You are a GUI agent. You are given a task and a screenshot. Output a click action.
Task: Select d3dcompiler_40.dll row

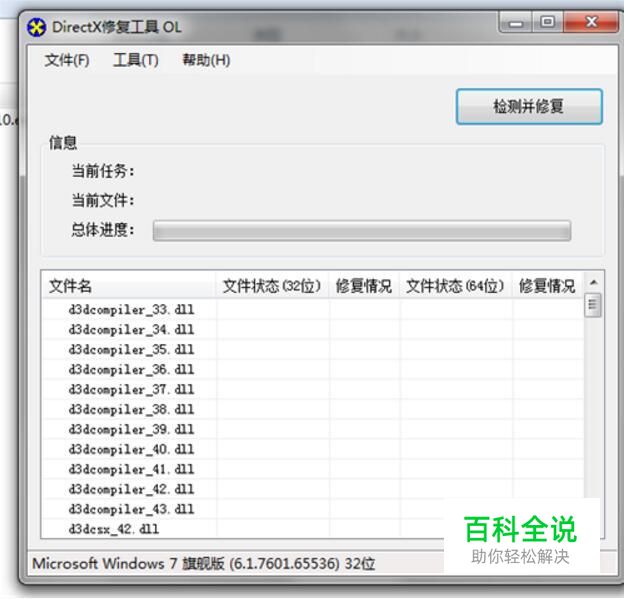(313, 449)
